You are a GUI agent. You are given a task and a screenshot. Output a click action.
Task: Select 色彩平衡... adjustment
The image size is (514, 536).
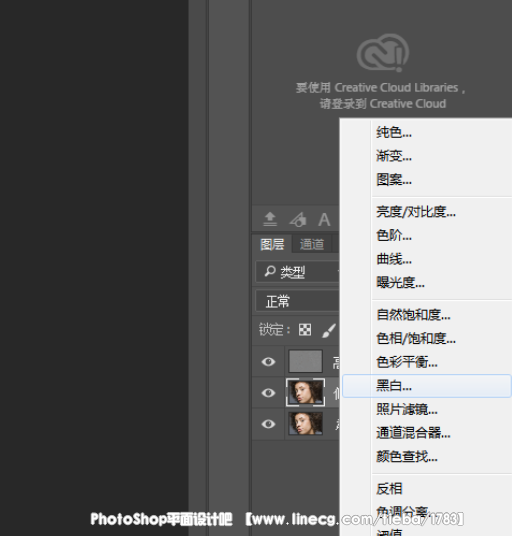coord(426,362)
